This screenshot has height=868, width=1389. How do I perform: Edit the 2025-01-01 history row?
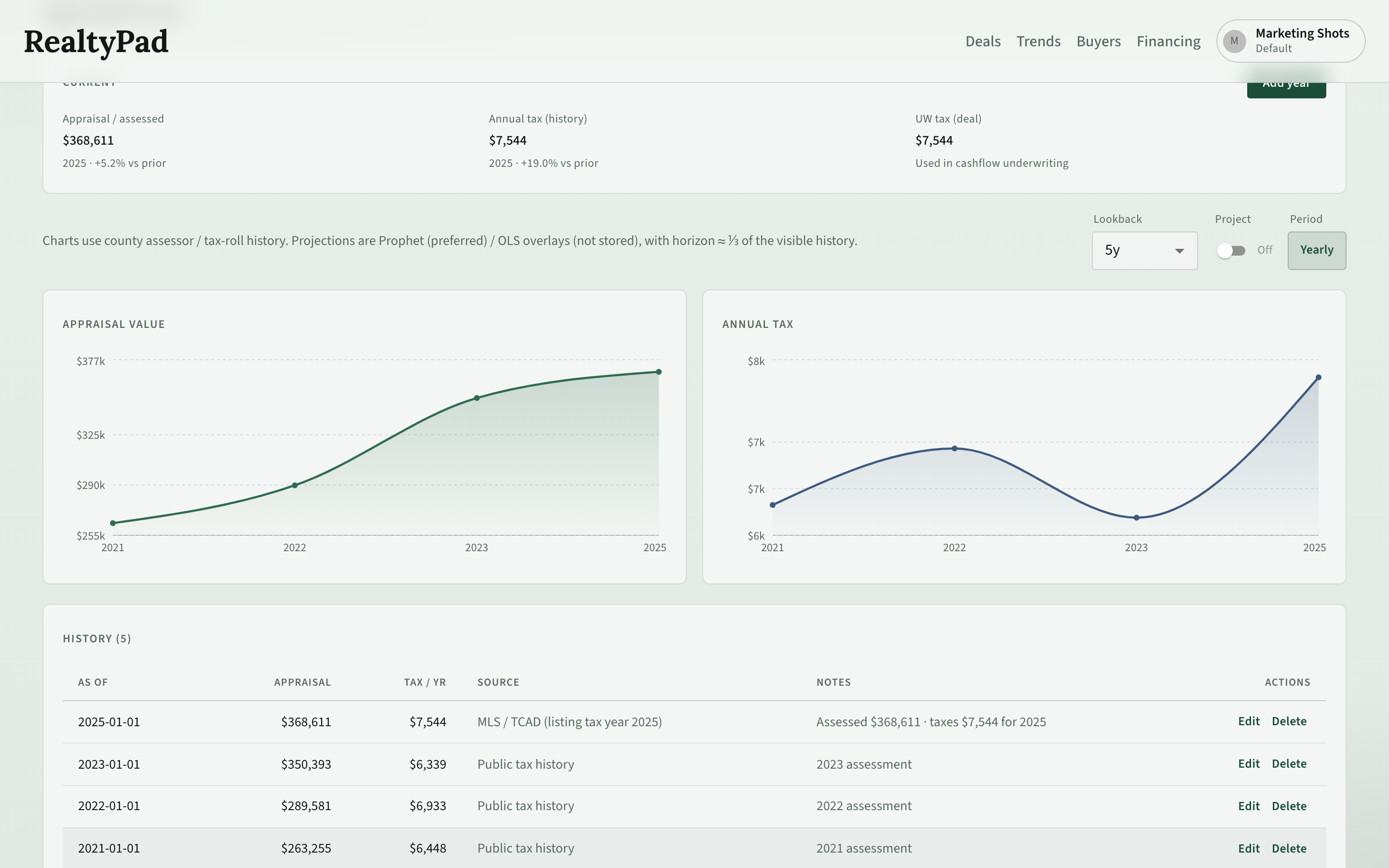(x=1248, y=721)
